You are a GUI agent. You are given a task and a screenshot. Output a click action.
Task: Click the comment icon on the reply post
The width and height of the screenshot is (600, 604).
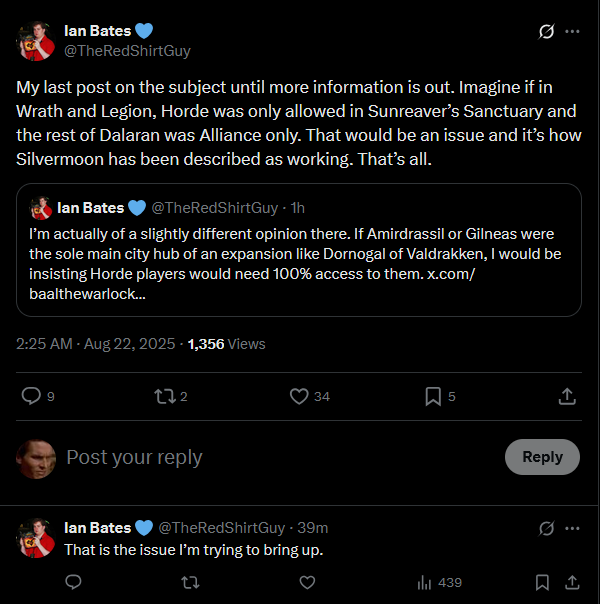pos(73,581)
